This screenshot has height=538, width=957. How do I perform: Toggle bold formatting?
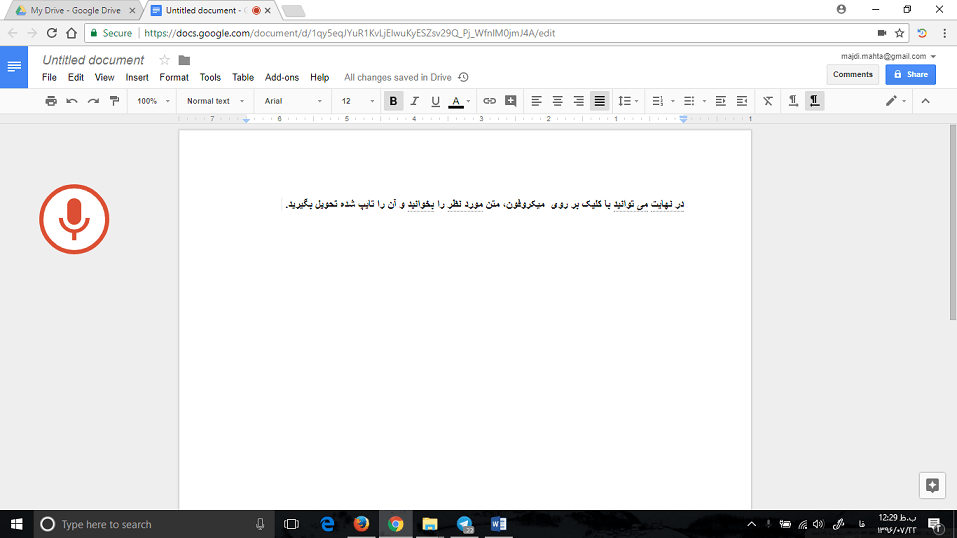[393, 101]
